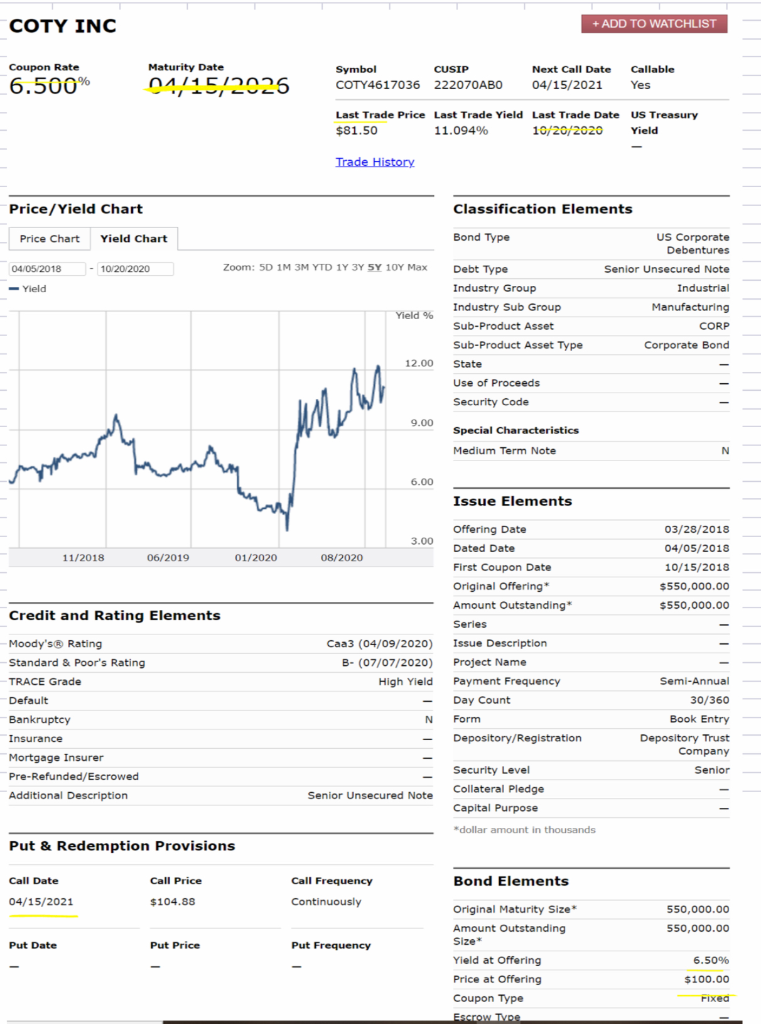
Task: Click the Debt Type Senior Unsecured Note value
Action: pos(667,269)
